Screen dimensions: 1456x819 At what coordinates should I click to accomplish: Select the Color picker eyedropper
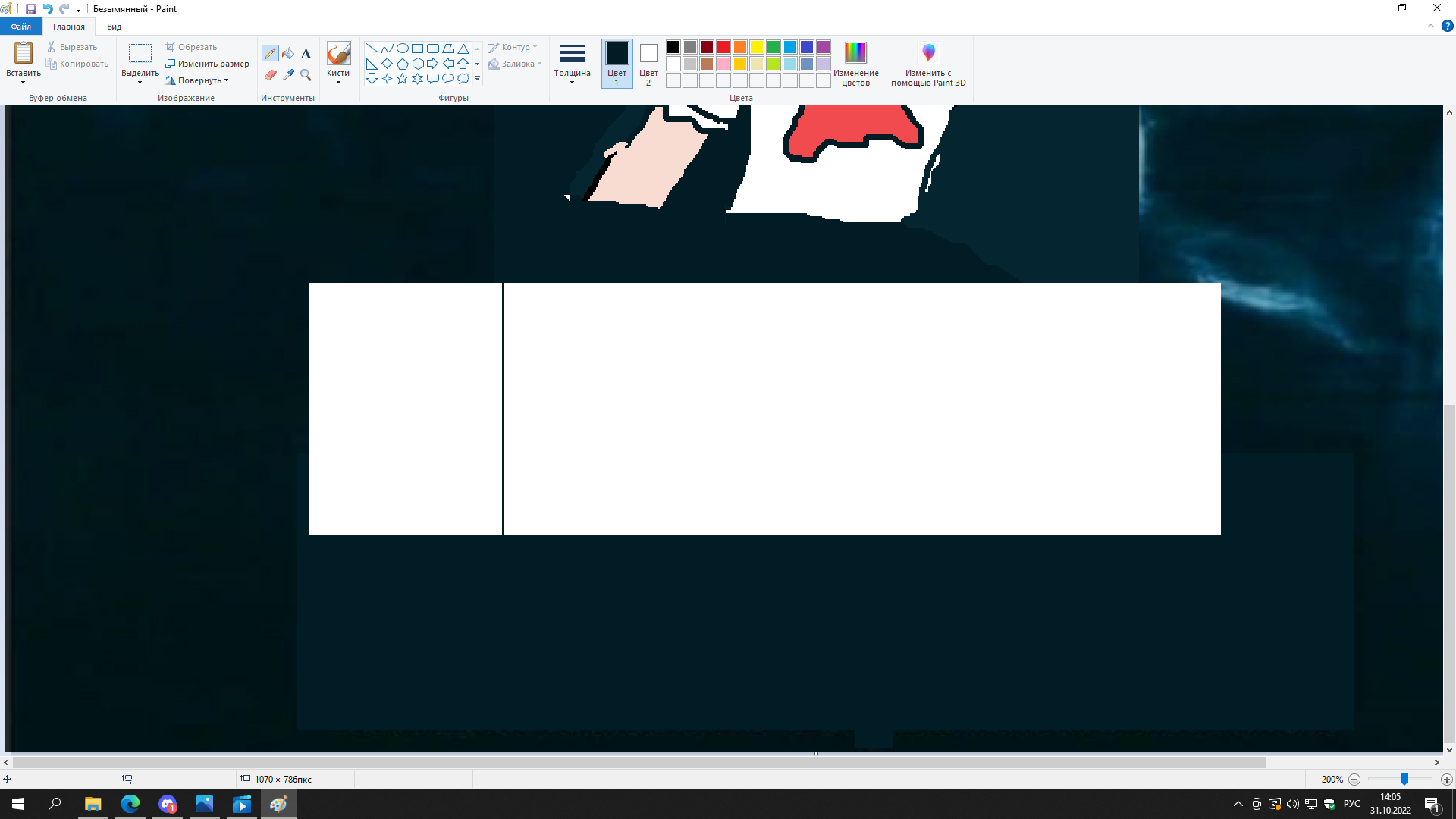tap(288, 75)
